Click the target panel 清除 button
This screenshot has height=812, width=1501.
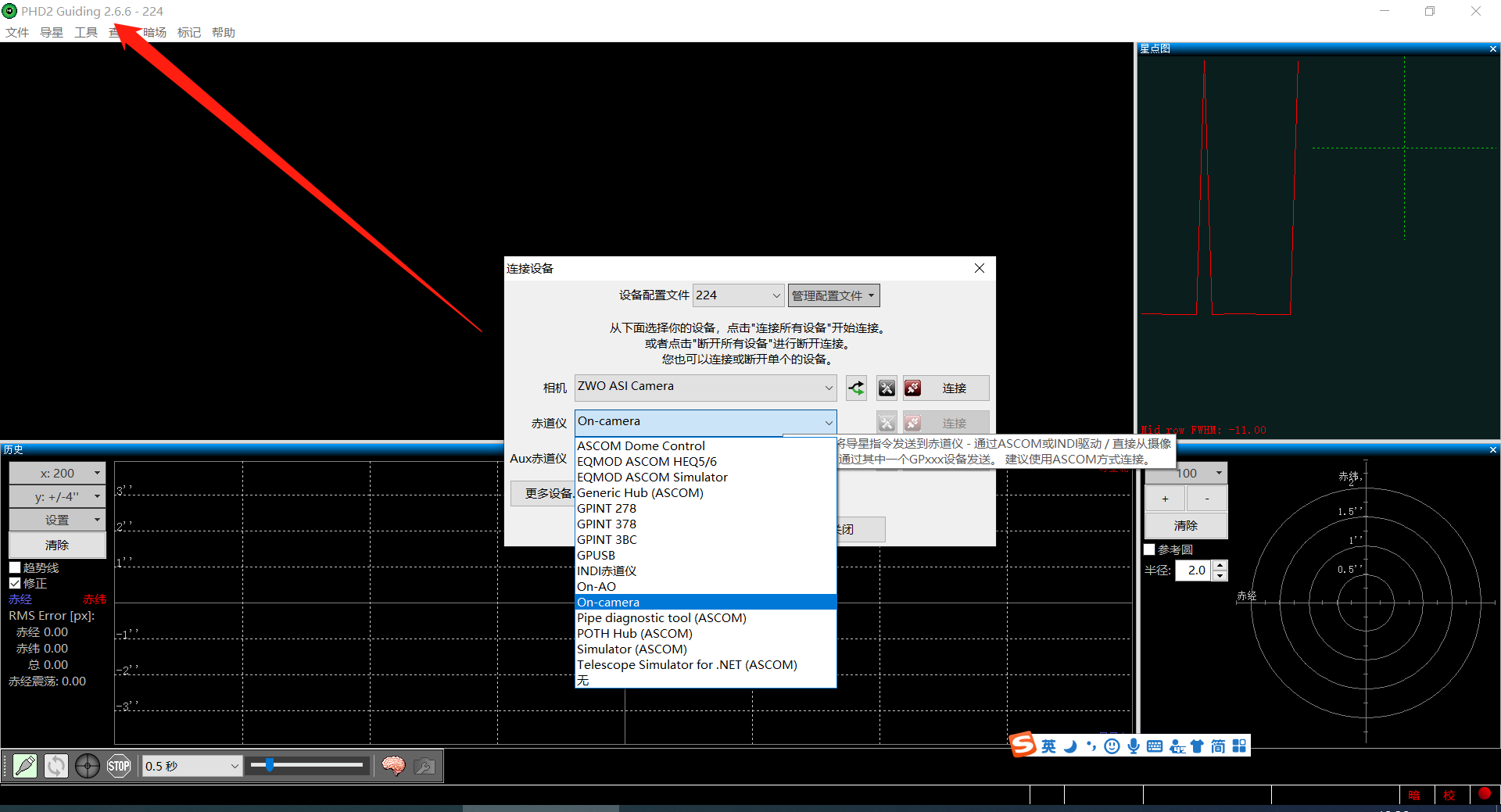pyautogui.click(x=1186, y=525)
